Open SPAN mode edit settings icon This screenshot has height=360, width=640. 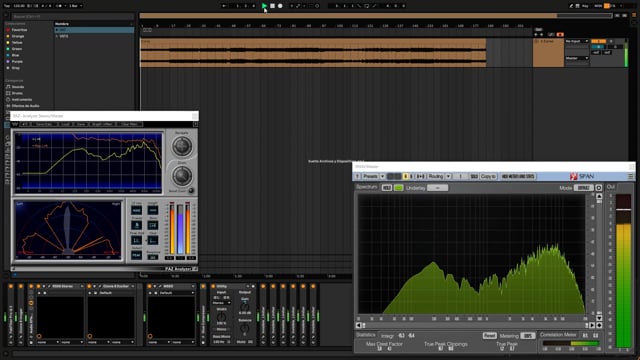click(599, 188)
